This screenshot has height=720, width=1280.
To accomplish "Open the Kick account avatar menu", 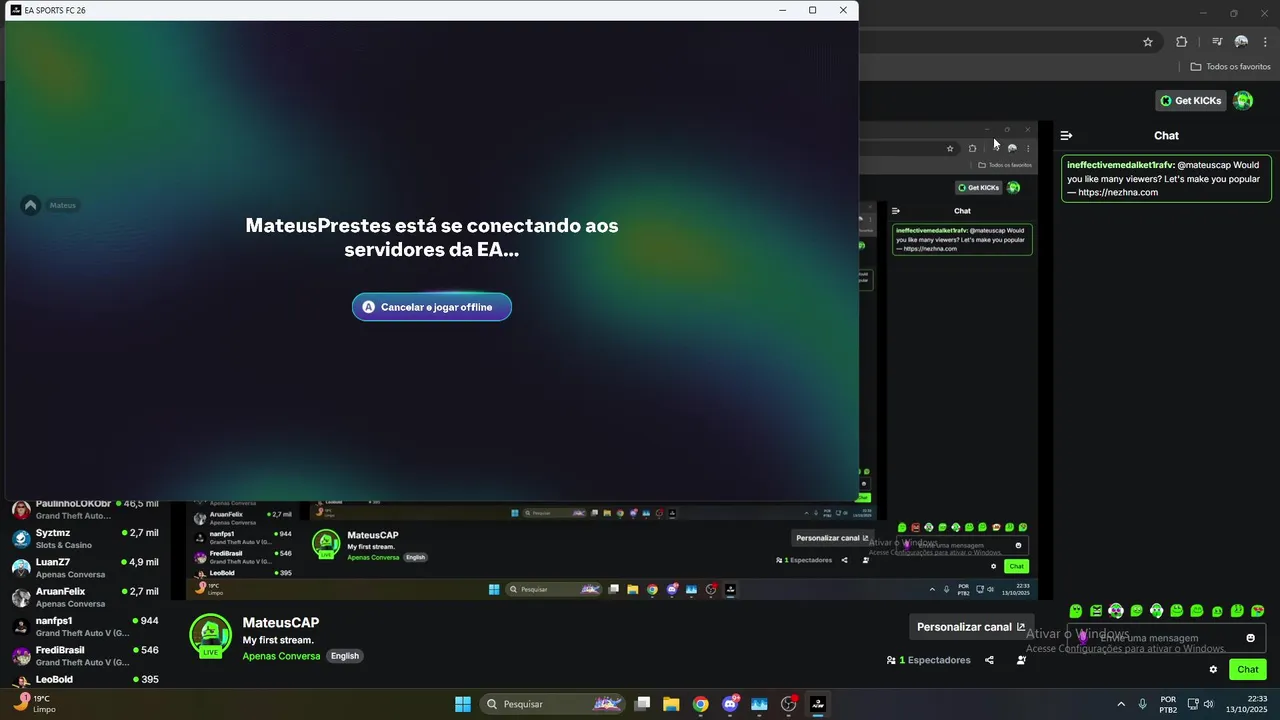I will 1243,101.
